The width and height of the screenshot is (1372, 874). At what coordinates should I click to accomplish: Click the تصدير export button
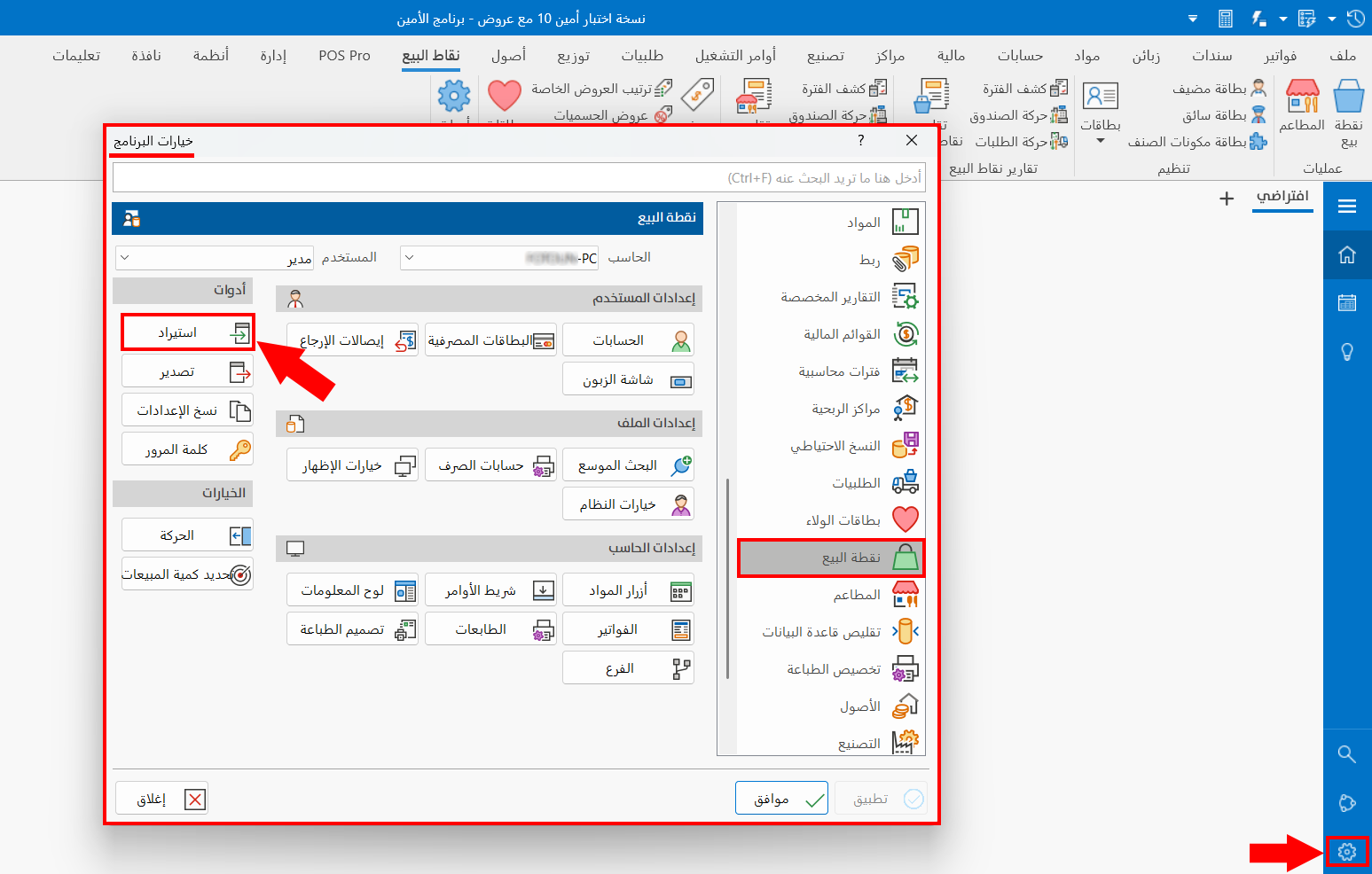click(x=187, y=371)
